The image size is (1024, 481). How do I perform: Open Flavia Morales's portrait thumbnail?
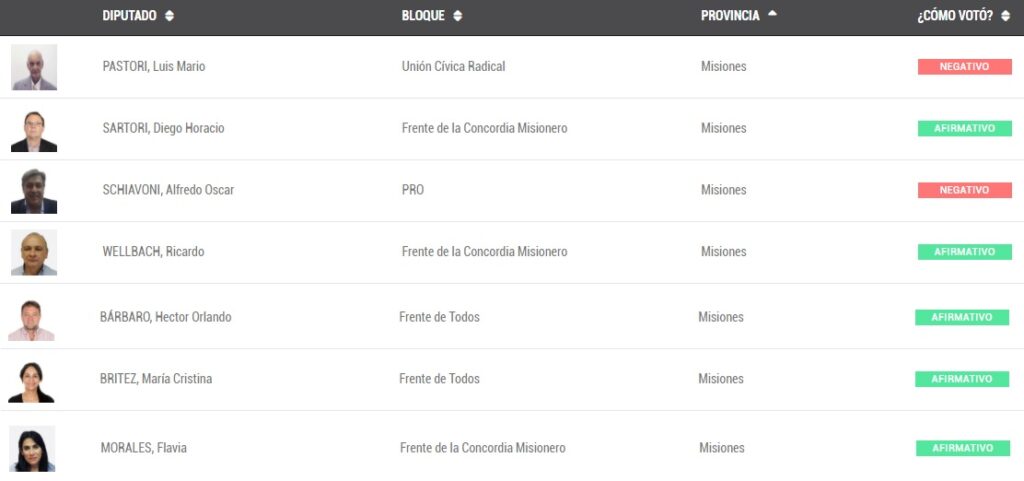(x=32, y=449)
